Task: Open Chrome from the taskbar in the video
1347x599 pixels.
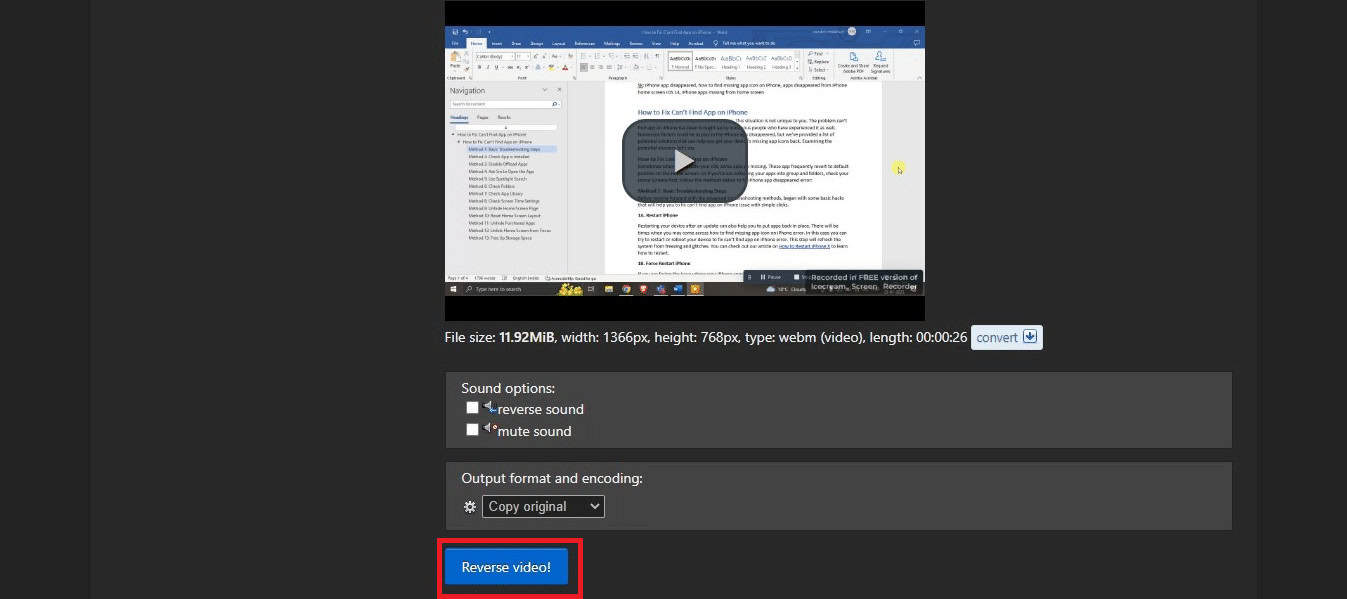Action: point(625,289)
